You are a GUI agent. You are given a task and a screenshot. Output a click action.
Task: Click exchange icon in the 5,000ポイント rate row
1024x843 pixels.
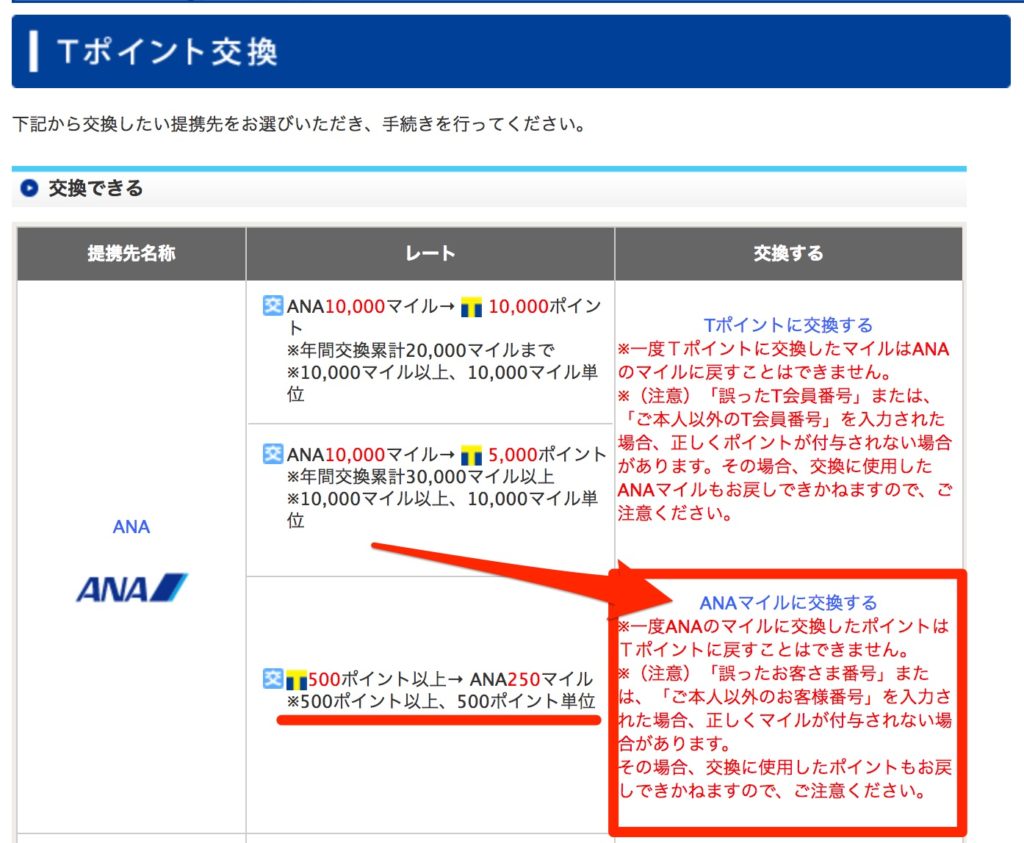tap(273, 453)
